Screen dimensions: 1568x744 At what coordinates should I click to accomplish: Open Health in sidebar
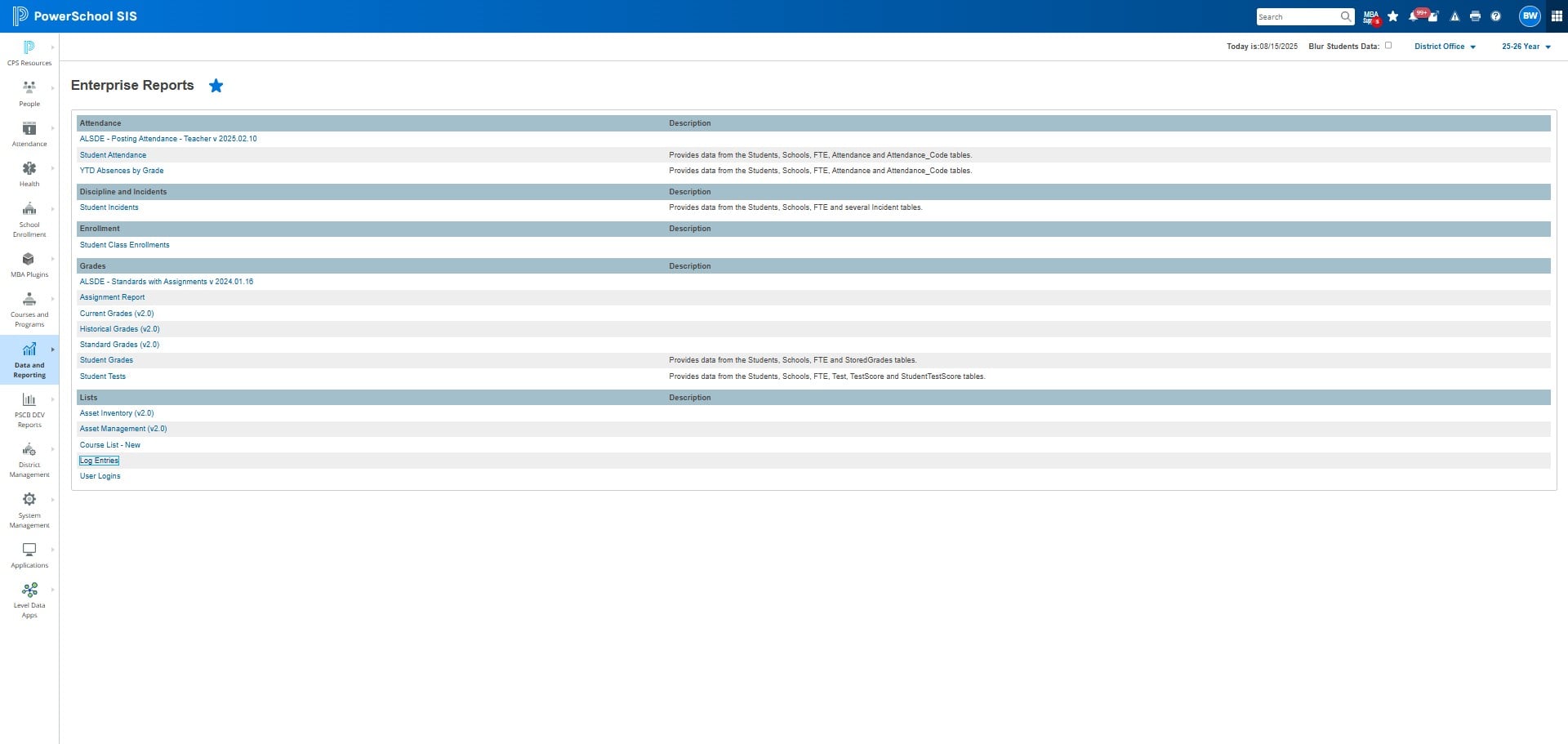[29, 174]
